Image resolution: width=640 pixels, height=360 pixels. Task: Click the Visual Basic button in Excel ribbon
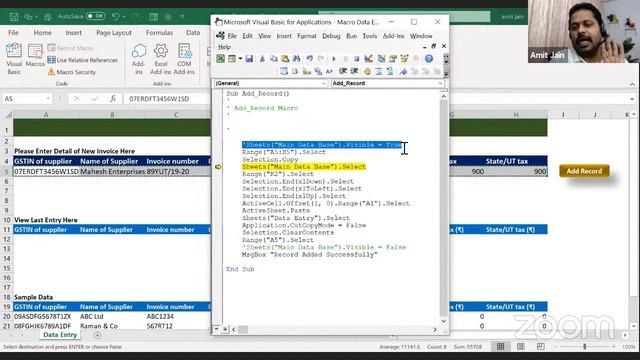[14, 59]
